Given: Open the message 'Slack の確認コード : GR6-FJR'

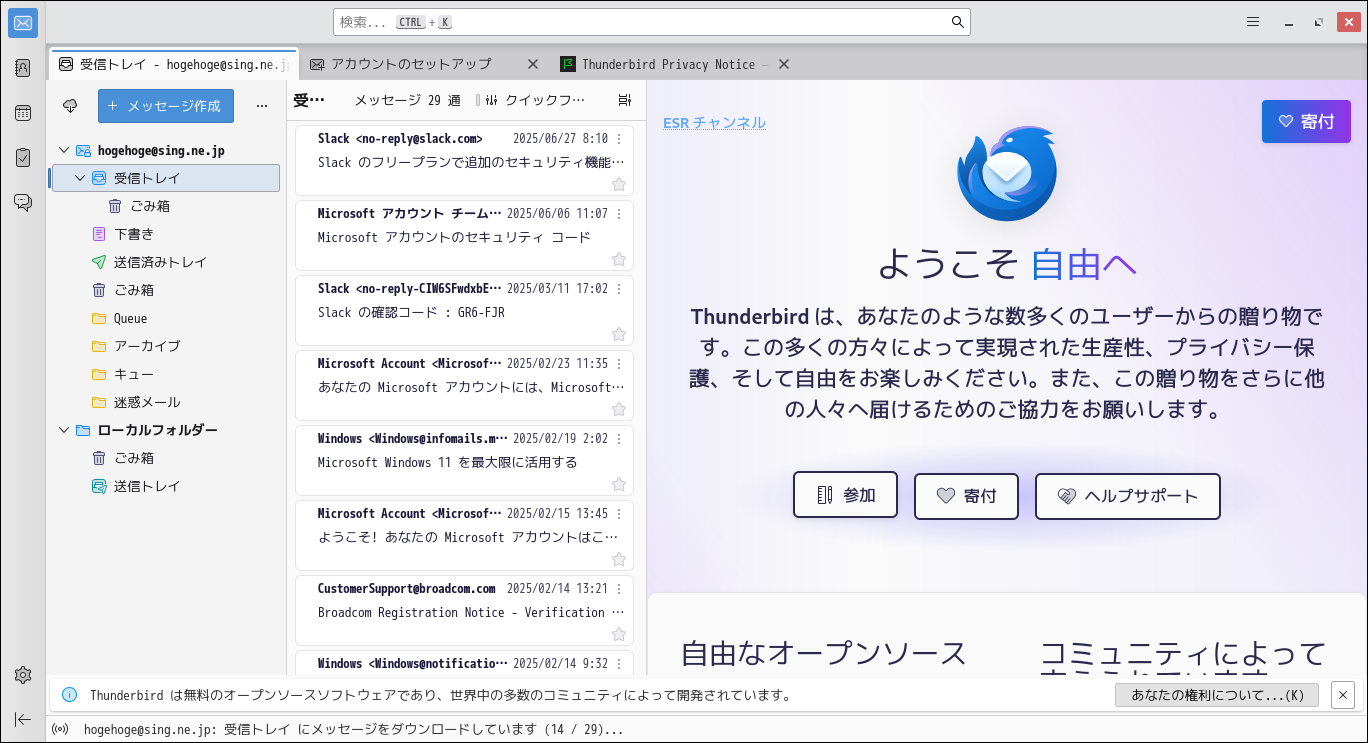Looking at the screenshot, I should (x=464, y=310).
